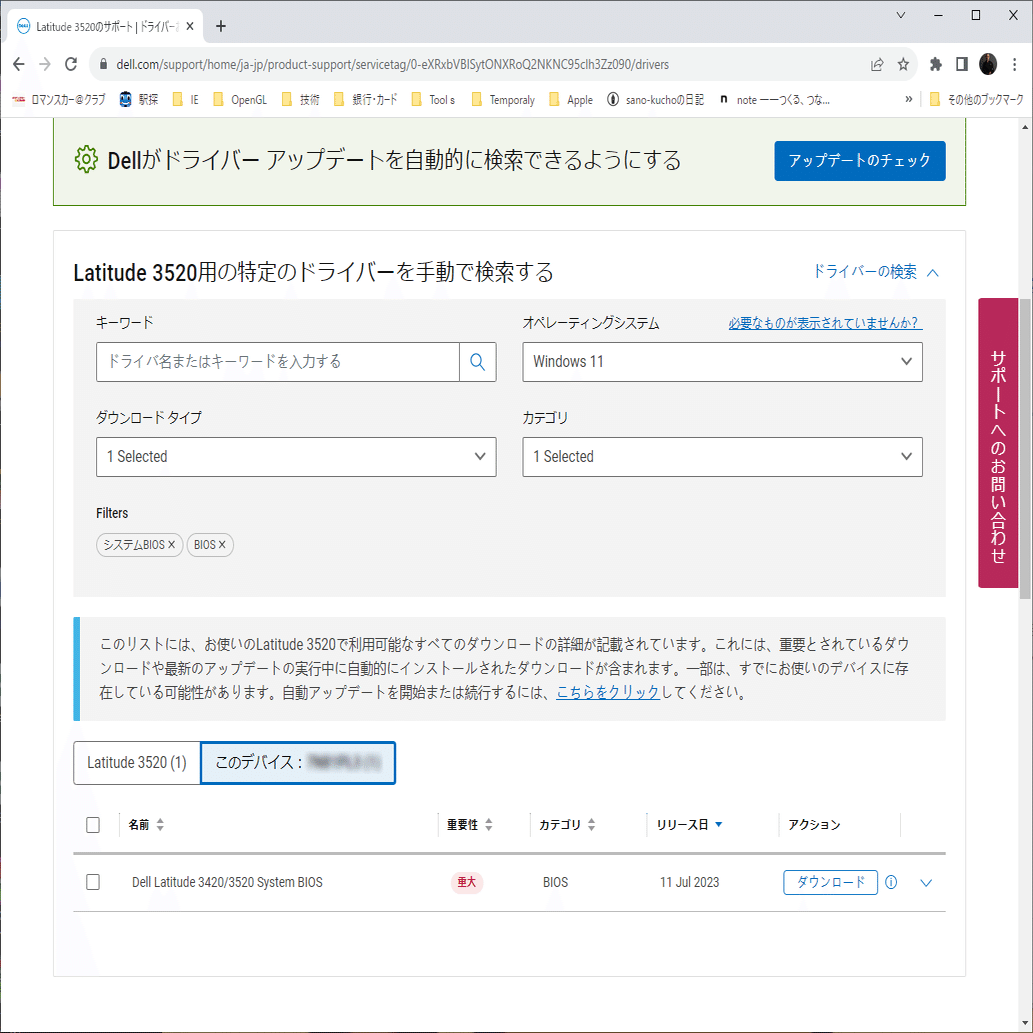
Task: Click the magnifier icon in the keyword field
Action: (477, 362)
